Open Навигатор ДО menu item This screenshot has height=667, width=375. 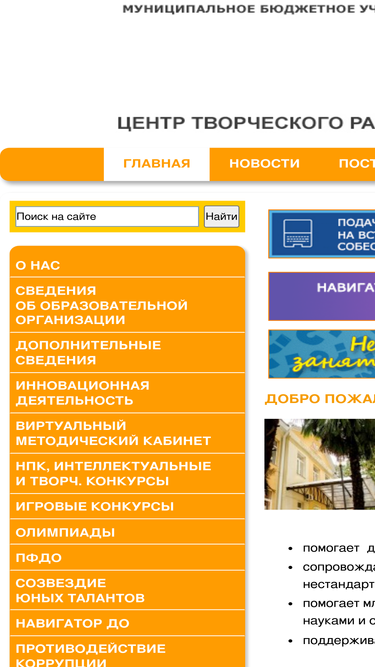128,623
